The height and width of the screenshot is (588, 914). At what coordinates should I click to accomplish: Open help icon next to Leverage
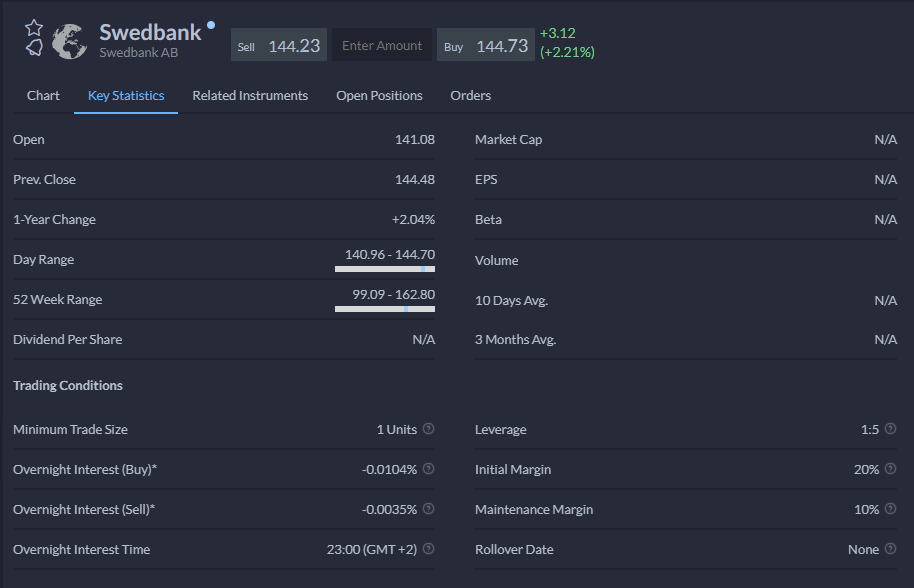coord(891,429)
